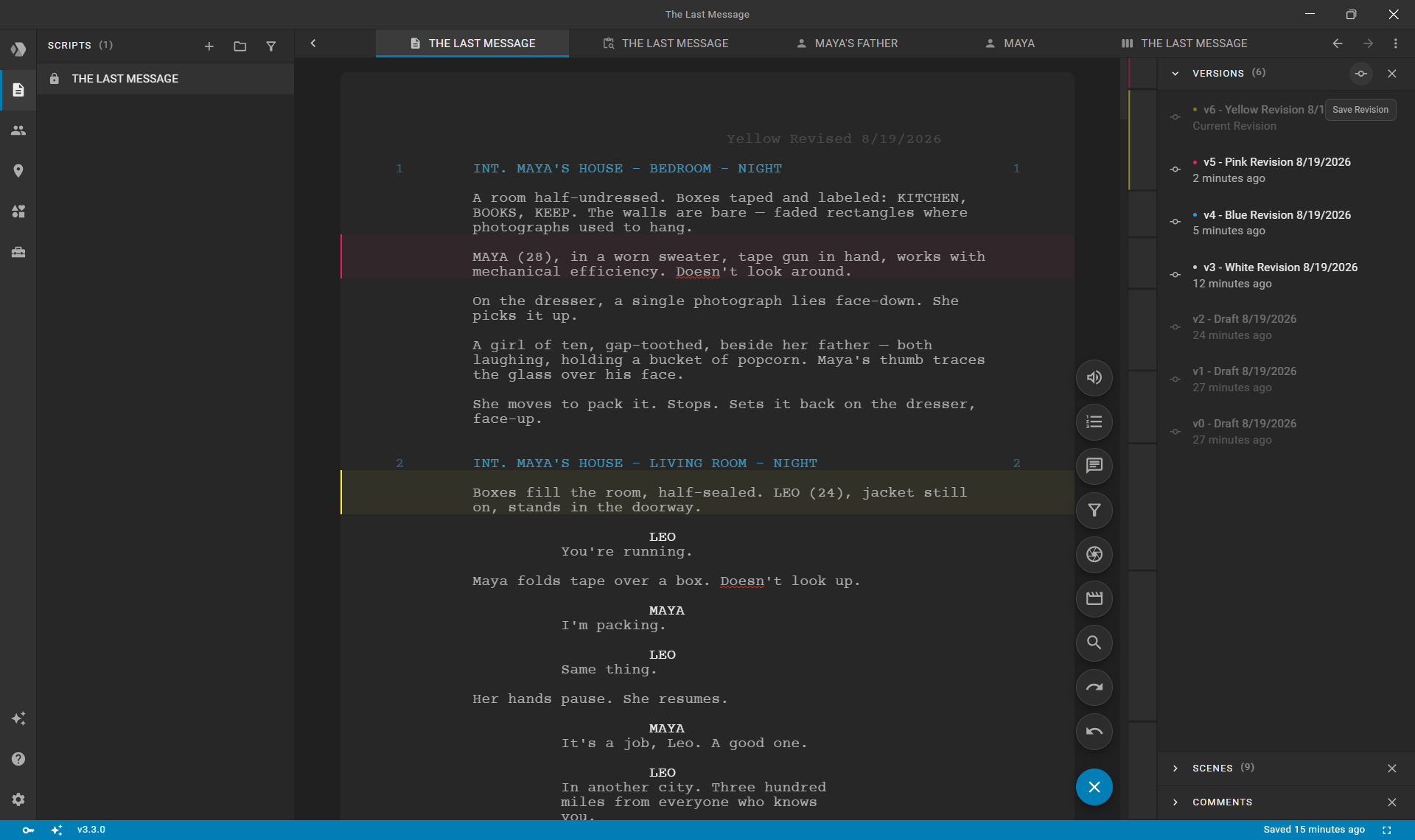Click scene 1 heading MAYA'S HOUSE BEDROOM
This screenshot has height=840, width=1415.
(627, 169)
